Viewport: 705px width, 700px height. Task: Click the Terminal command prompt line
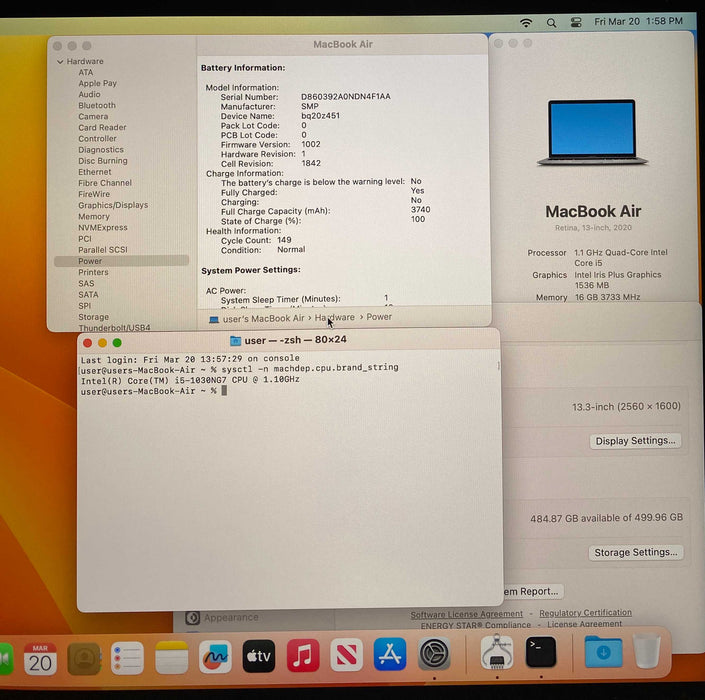pyautogui.click(x=153, y=391)
